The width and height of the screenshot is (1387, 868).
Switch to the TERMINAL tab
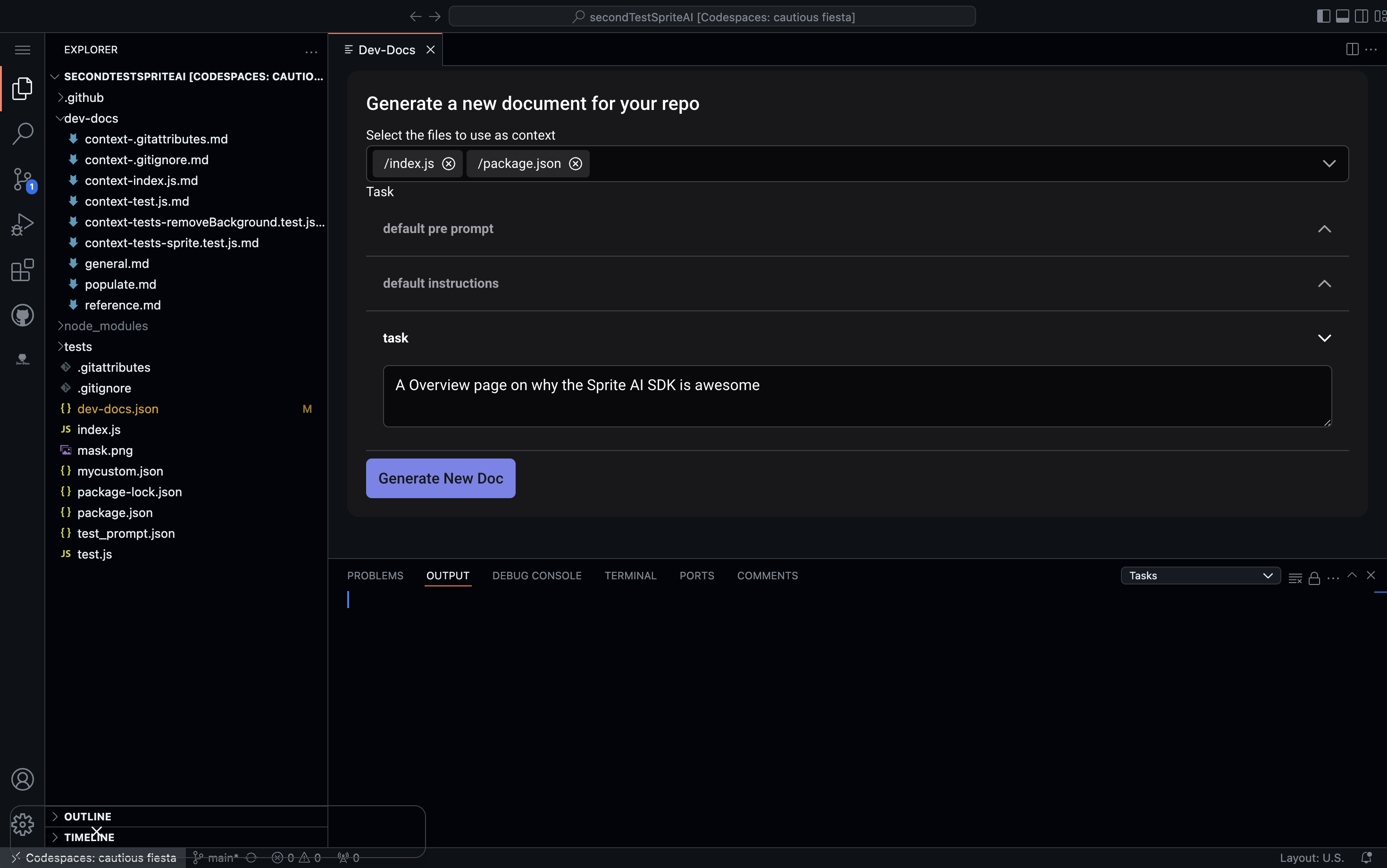click(x=630, y=575)
